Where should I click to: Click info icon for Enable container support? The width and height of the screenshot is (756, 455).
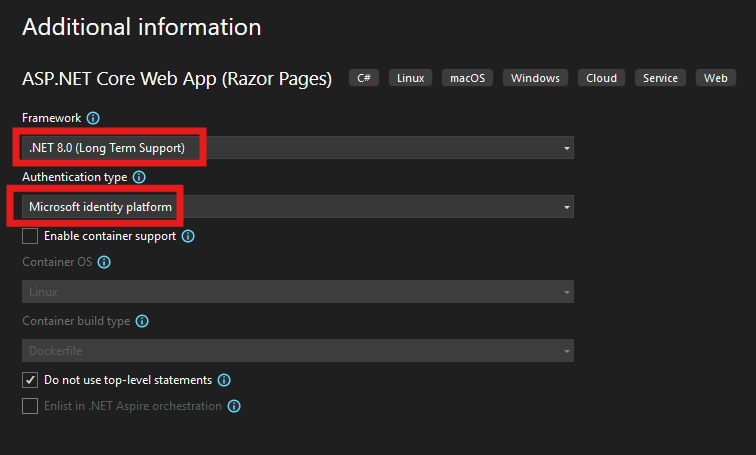(188, 236)
